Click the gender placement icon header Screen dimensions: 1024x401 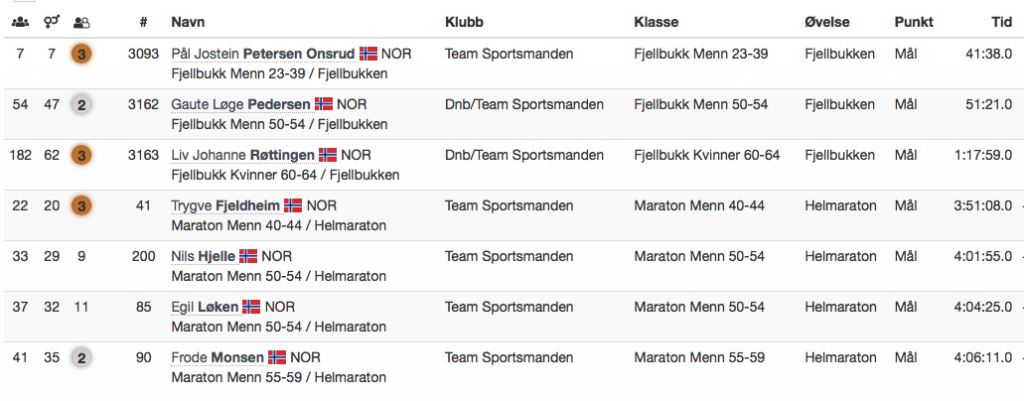click(x=52, y=22)
